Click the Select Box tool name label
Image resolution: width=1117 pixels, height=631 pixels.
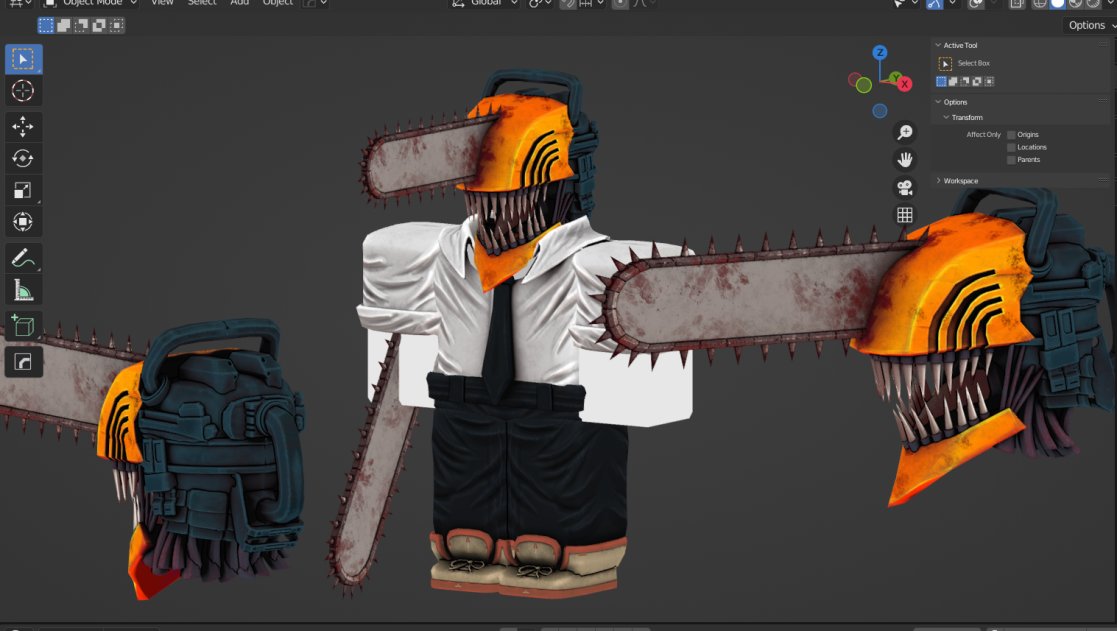coord(974,63)
